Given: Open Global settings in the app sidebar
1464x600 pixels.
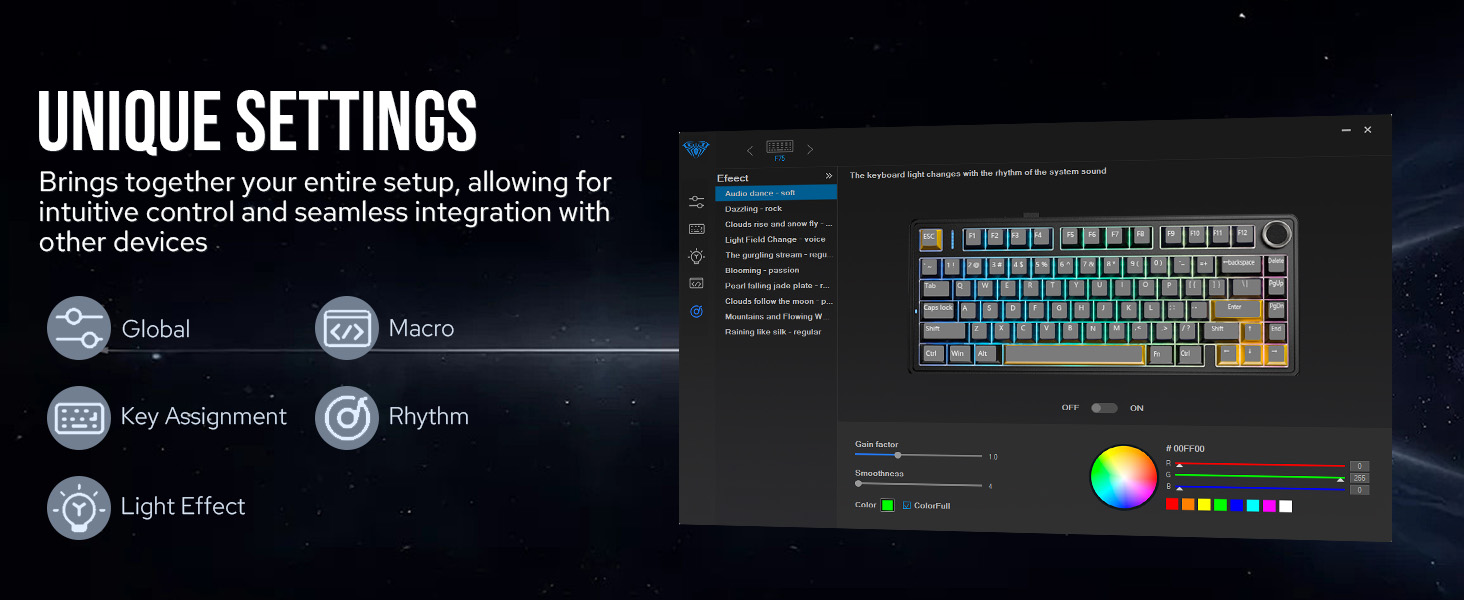Looking at the screenshot, I should (697, 202).
